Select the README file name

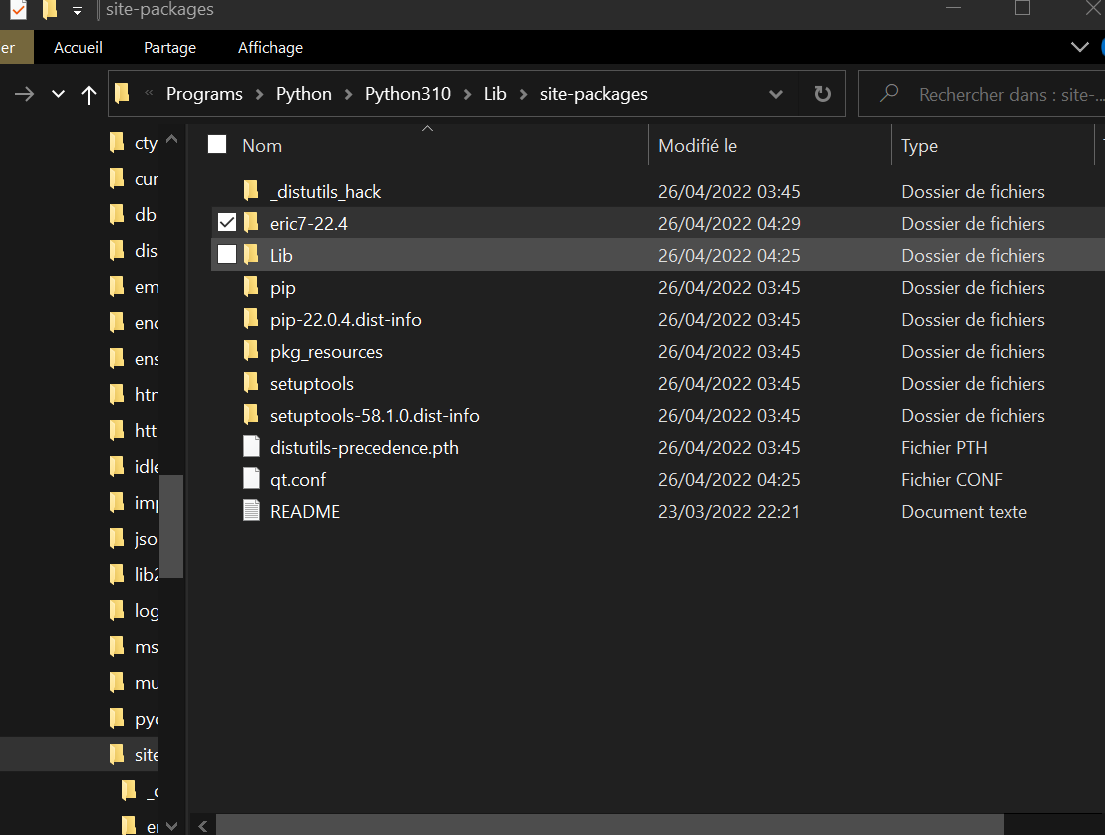tap(305, 512)
